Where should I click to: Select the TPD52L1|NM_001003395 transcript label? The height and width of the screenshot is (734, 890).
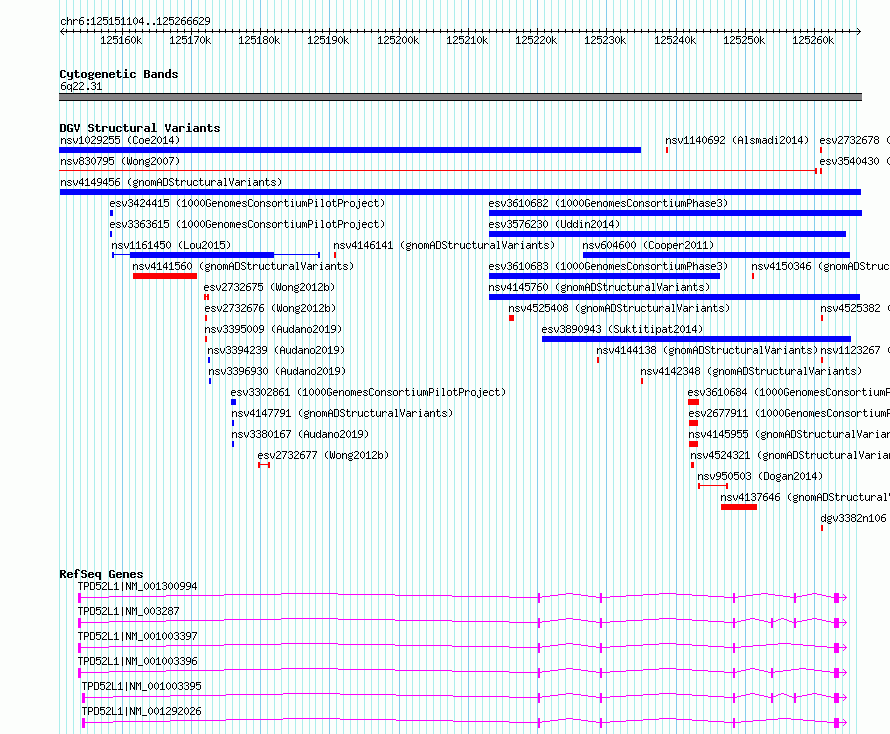pyautogui.click(x=141, y=686)
